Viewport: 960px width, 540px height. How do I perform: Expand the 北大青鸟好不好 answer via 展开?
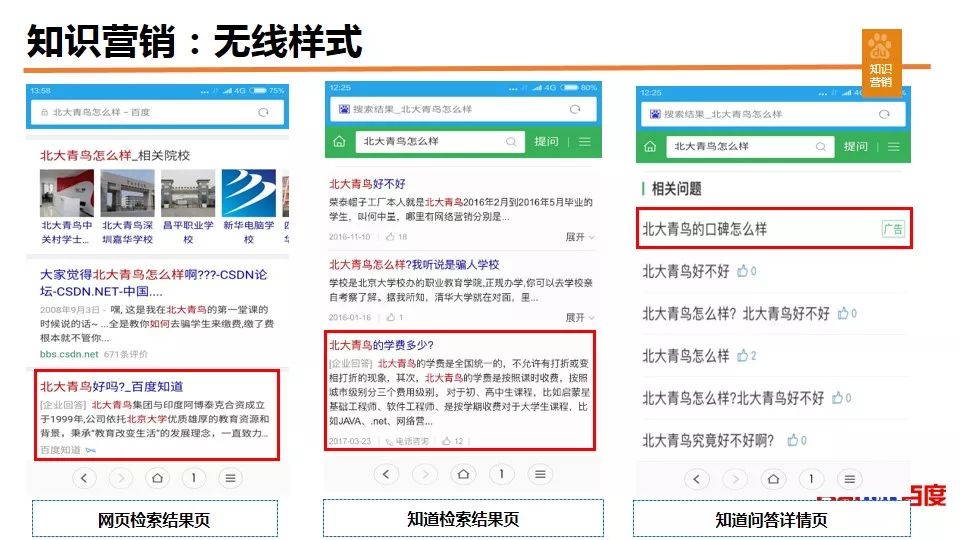(579, 237)
